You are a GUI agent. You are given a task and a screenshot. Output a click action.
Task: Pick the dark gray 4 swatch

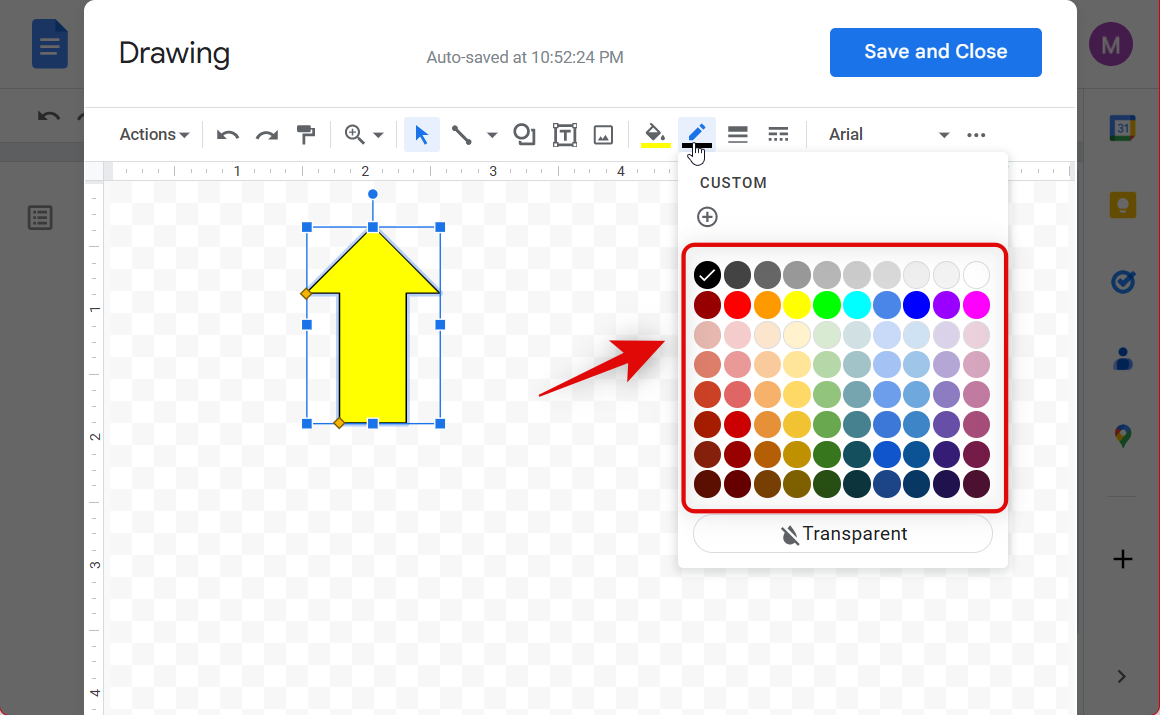(738, 275)
